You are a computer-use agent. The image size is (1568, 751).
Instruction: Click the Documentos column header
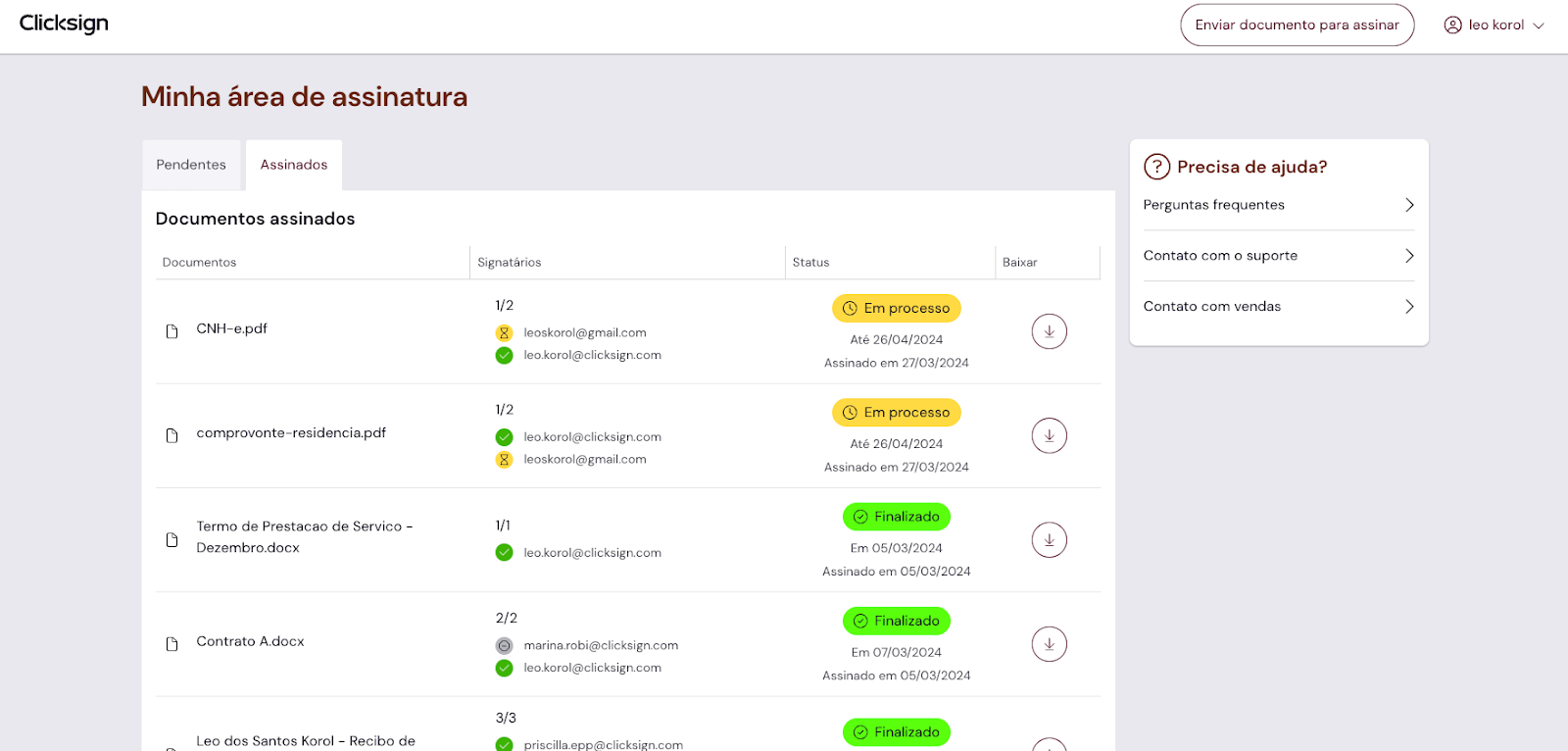pyautogui.click(x=199, y=262)
